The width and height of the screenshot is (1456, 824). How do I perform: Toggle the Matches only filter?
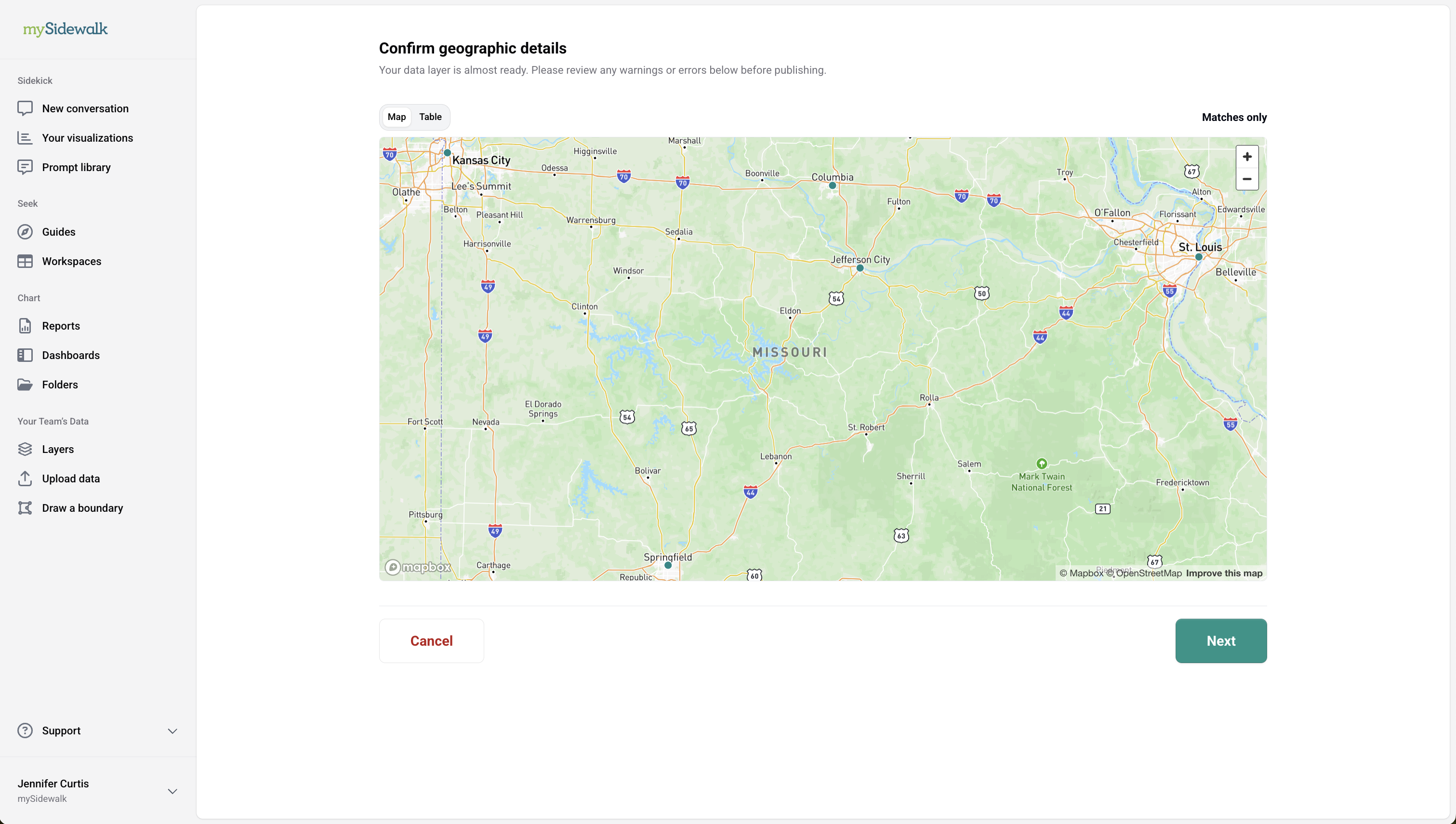click(x=1234, y=117)
